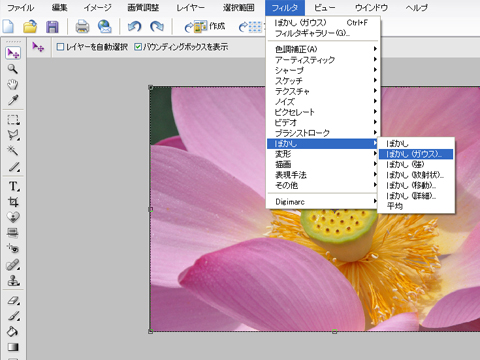Select the Lasso tool
The height and width of the screenshot is (360, 480).
pos(13,135)
